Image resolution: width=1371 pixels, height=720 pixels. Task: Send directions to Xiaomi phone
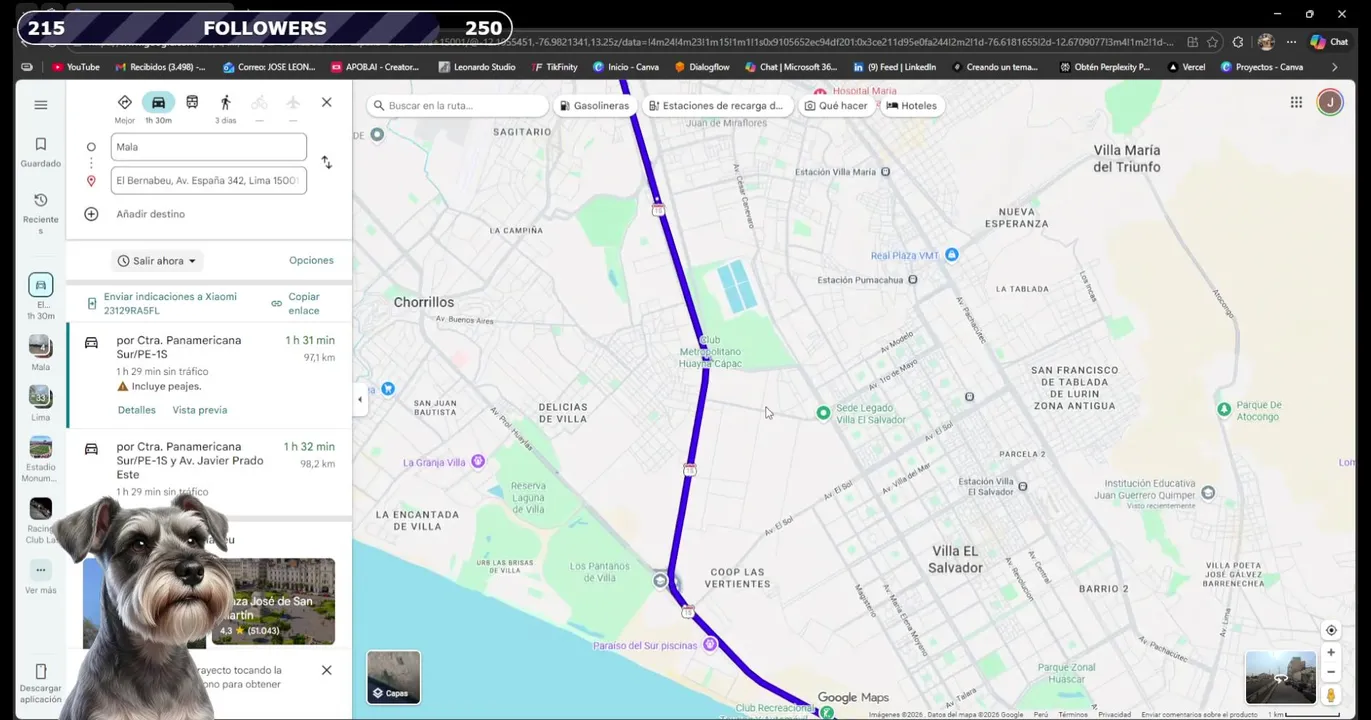[169, 303]
